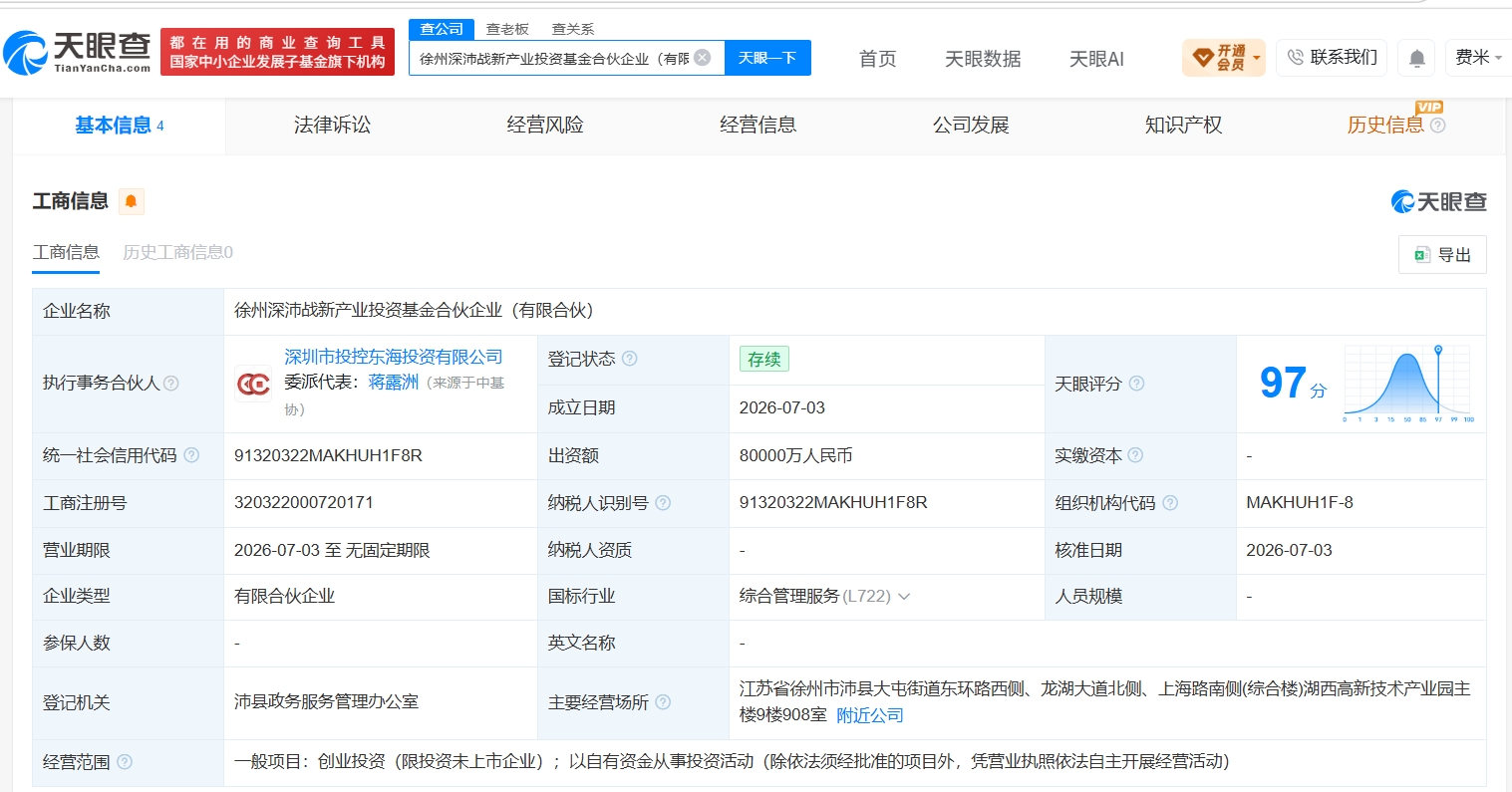Click the 天眼一下 search button

767,58
